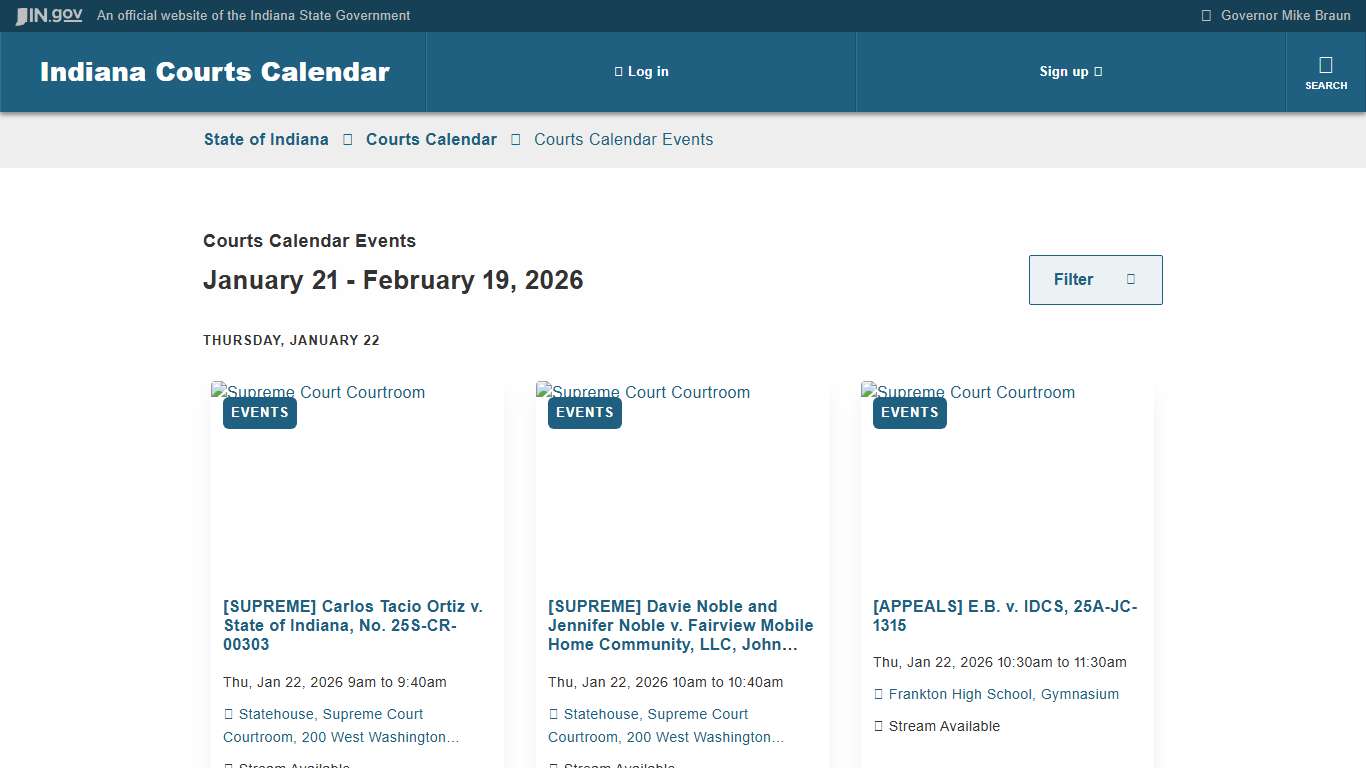Click the breadcrumb separator after Courts Calendar

(515, 139)
